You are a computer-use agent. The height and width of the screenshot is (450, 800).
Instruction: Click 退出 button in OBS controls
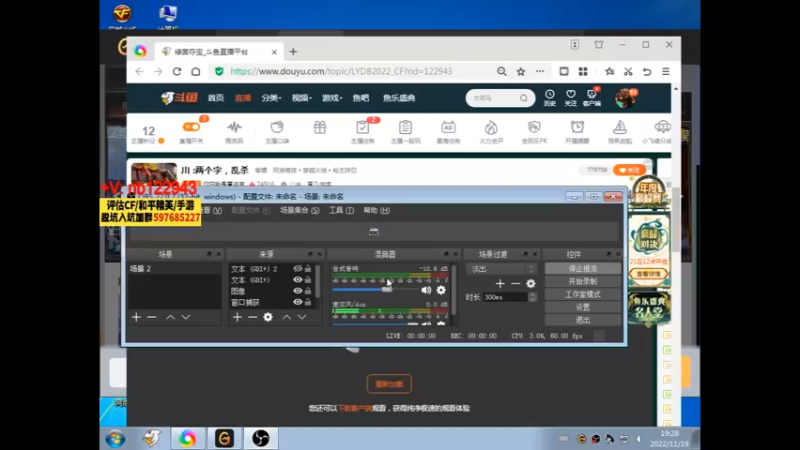[583, 320]
